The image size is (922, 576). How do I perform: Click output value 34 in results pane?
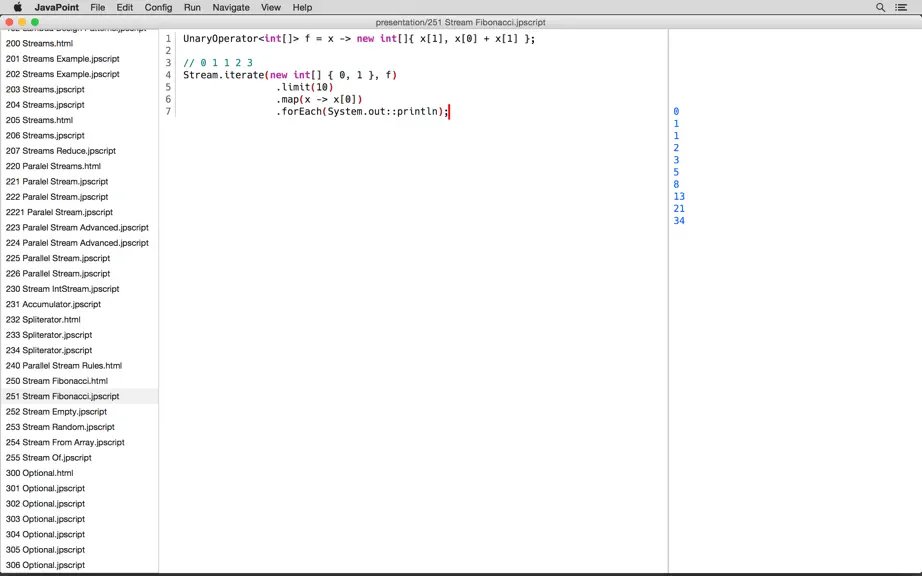[679, 221]
